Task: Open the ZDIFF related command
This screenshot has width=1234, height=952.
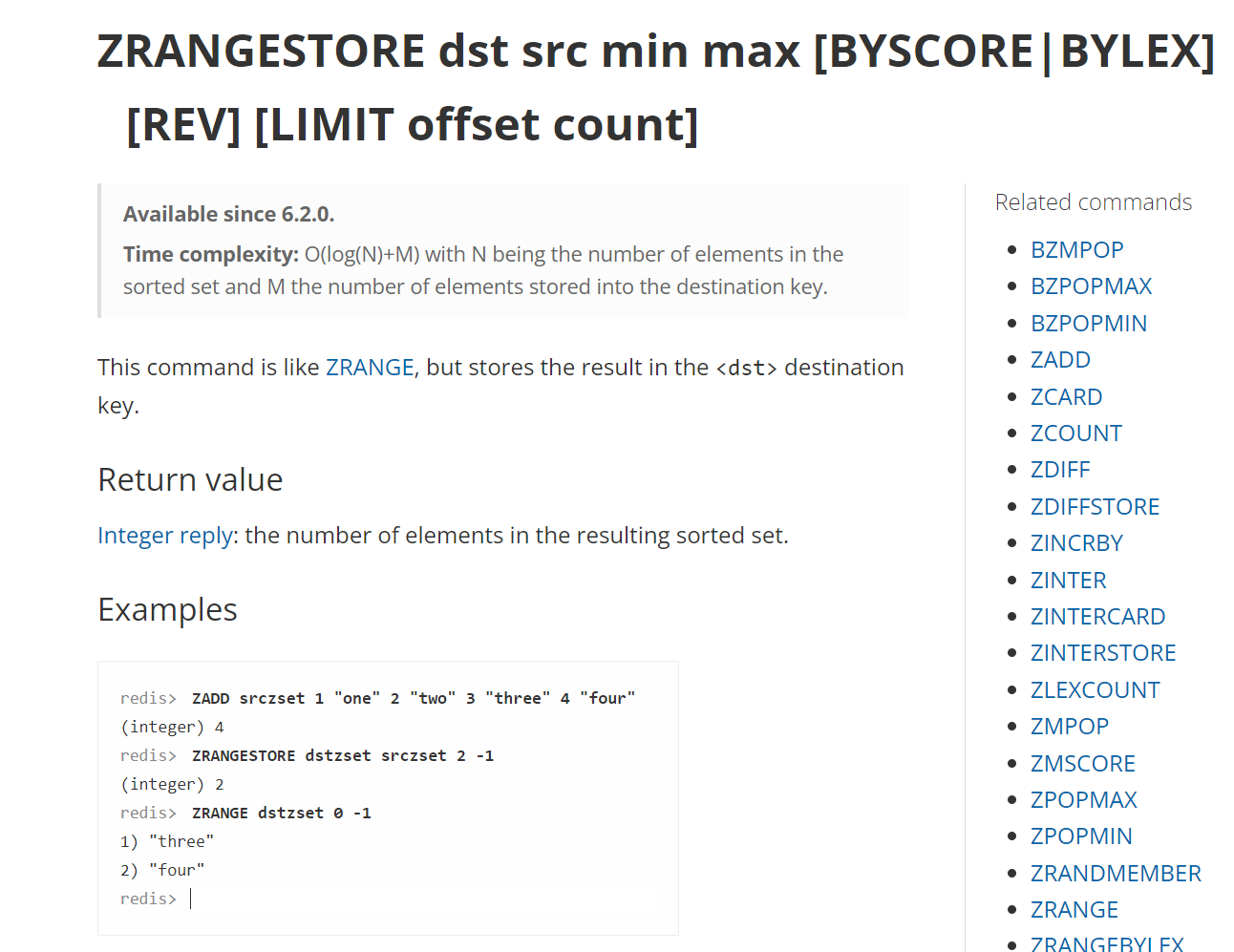Action: [1060, 469]
